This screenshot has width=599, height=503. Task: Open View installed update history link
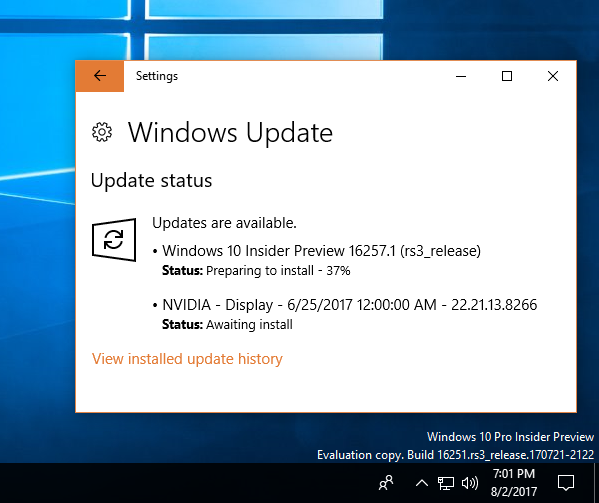point(187,359)
